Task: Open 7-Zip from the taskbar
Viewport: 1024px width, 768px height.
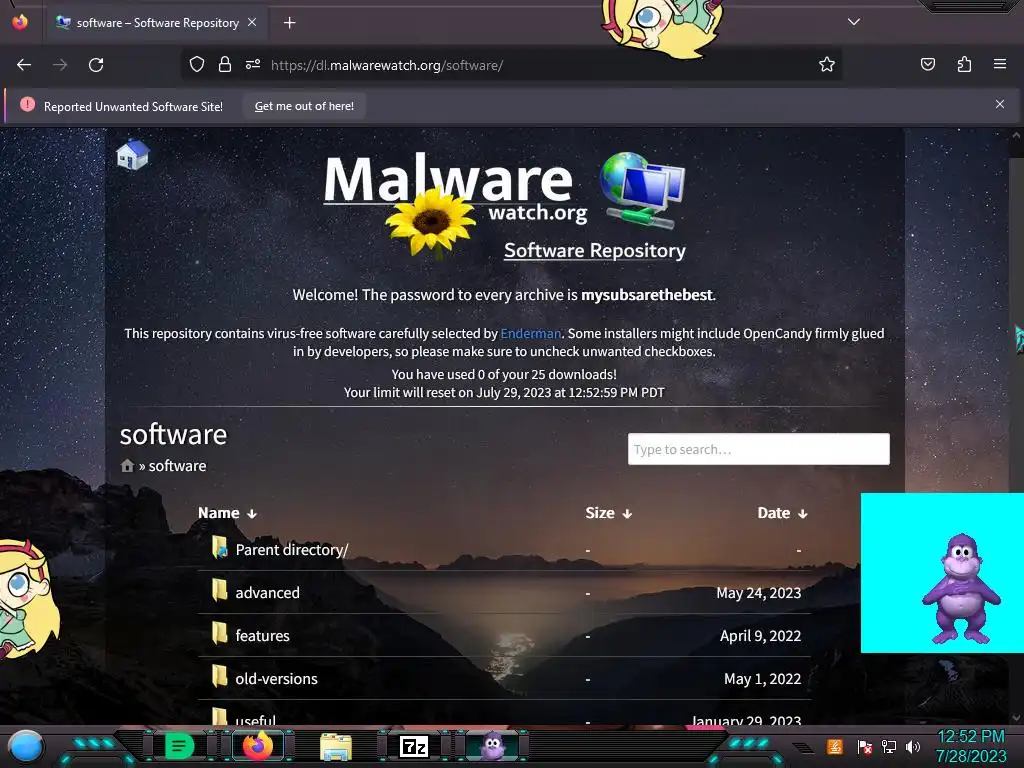Action: 414,746
